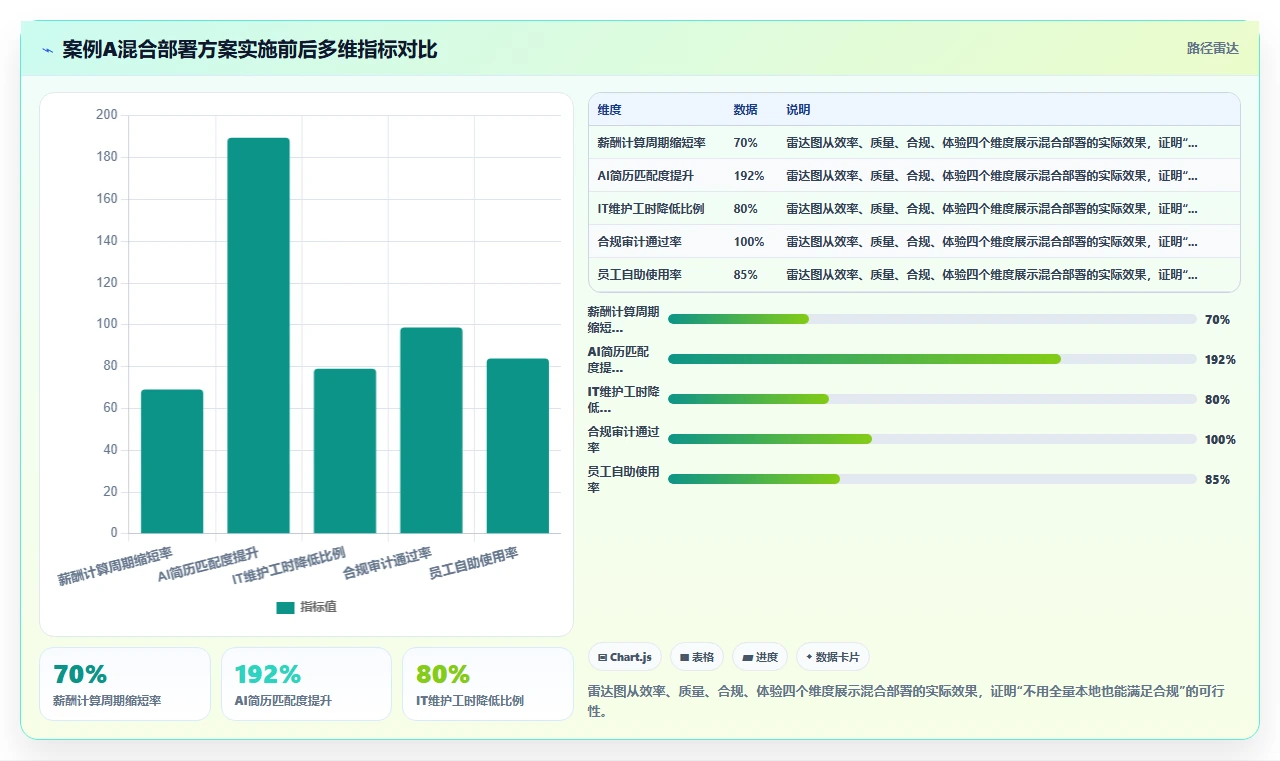Click the 维度 column header
The width and height of the screenshot is (1280, 761).
609,110
